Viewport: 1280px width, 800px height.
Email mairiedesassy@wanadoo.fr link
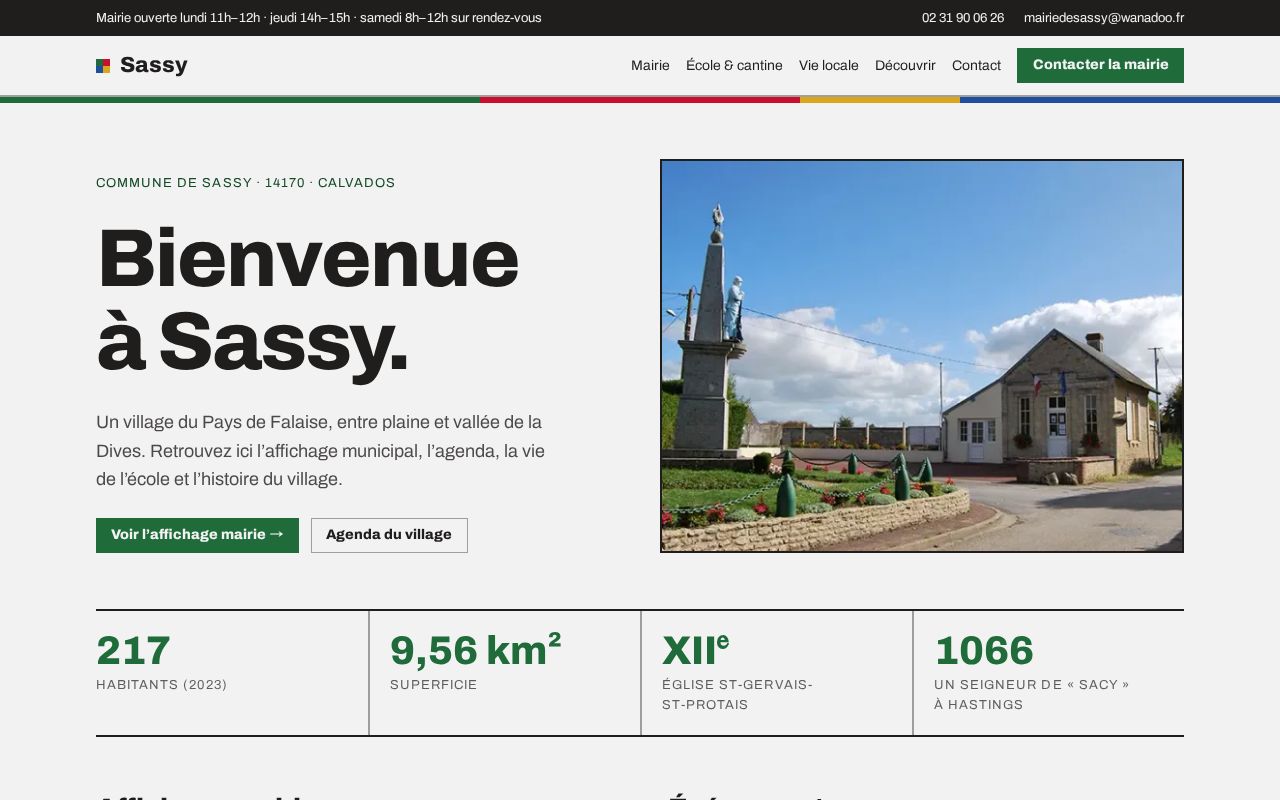(x=1104, y=18)
